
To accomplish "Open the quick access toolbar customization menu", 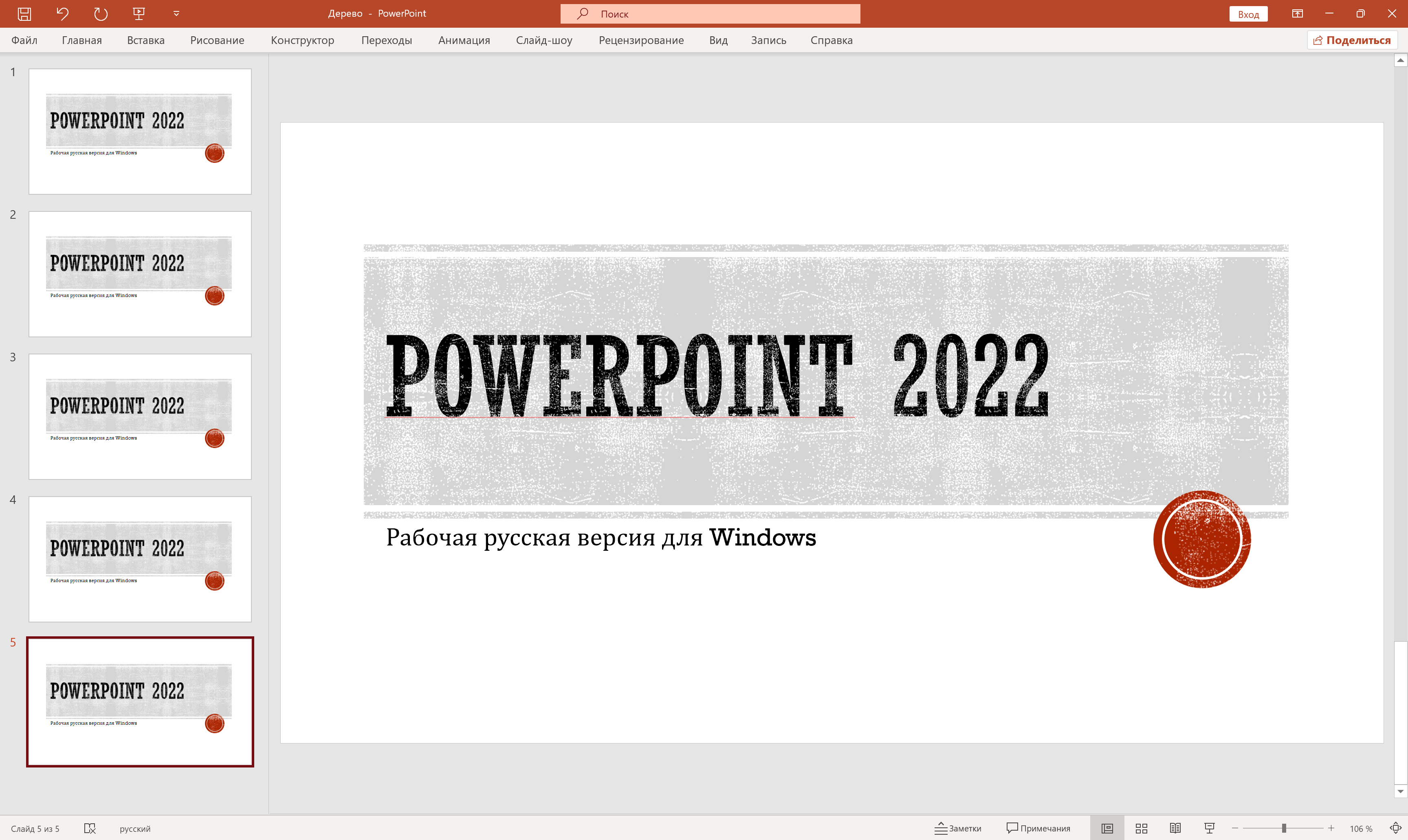I will [176, 13].
